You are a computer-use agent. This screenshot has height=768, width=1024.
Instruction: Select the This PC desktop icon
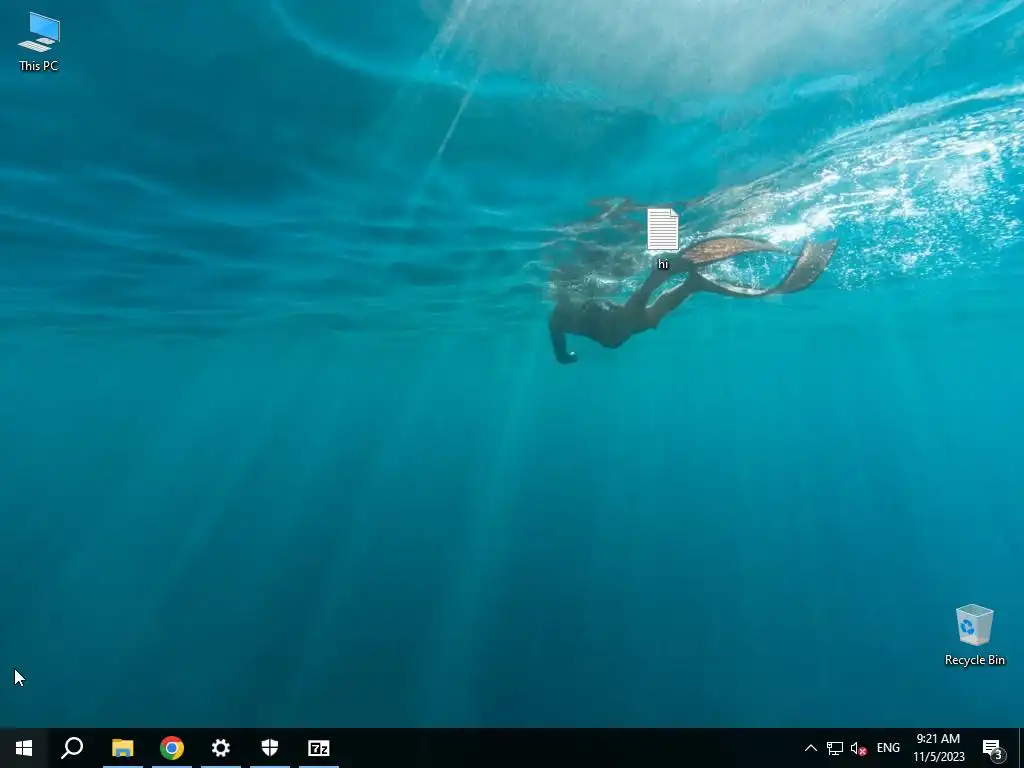point(39,42)
